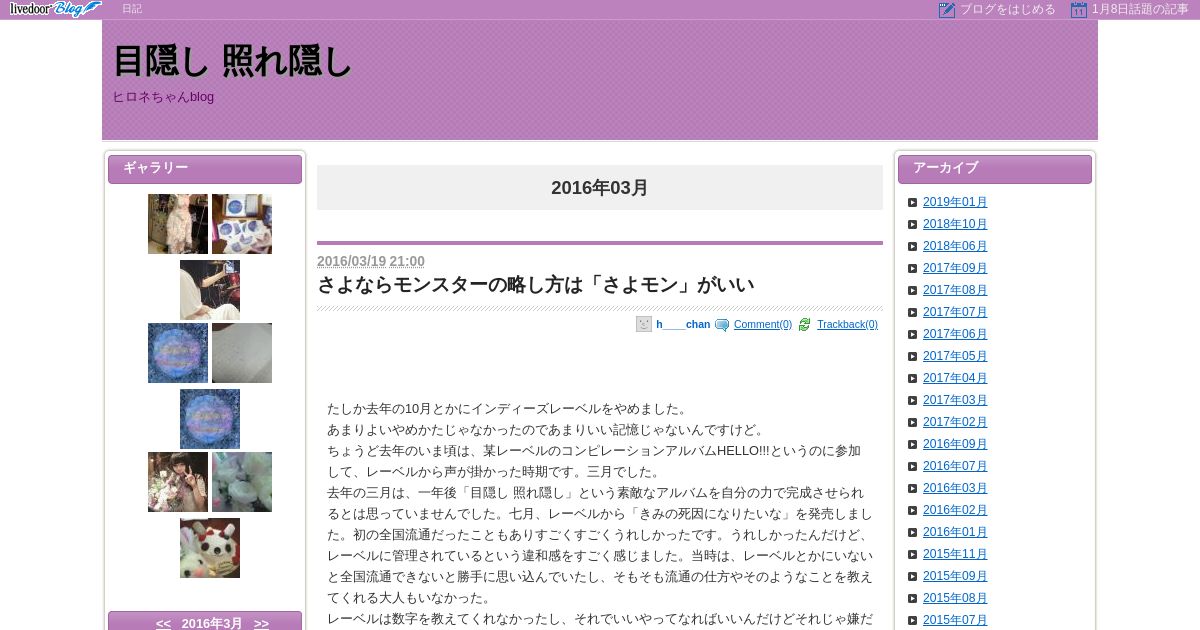The height and width of the screenshot is (630, 1200).
Task: Open post さよならモンスターの略し方 title
Action: click(536, 285)
